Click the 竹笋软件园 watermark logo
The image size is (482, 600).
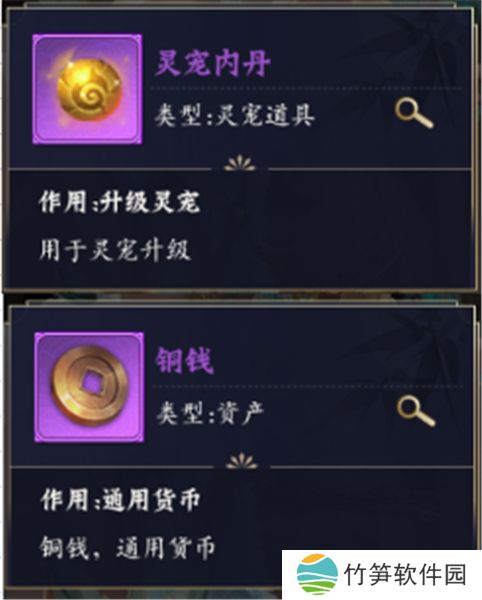click(x=317, y=574)
